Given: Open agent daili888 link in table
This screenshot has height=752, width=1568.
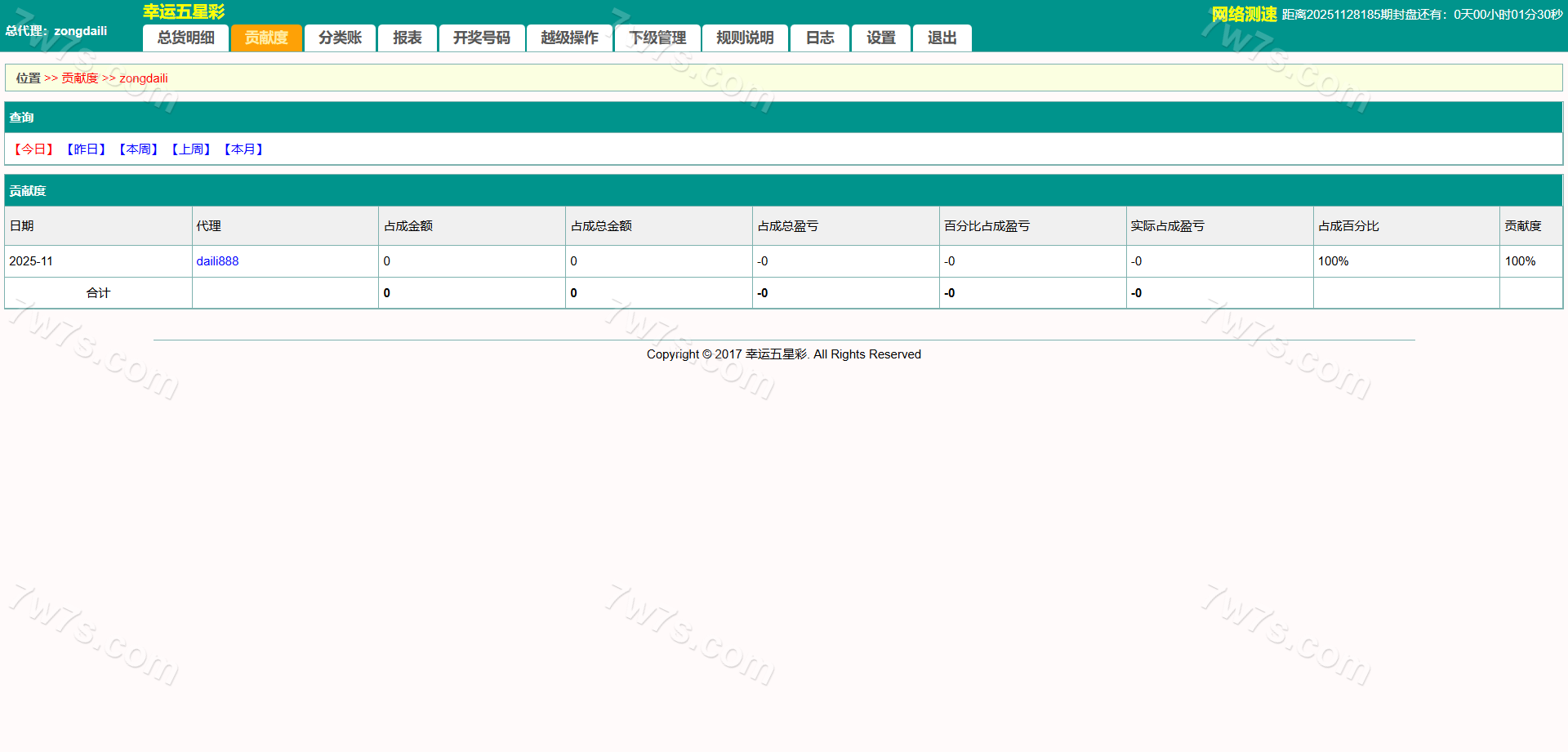Looking at the screenshot, I should [217, 261].
